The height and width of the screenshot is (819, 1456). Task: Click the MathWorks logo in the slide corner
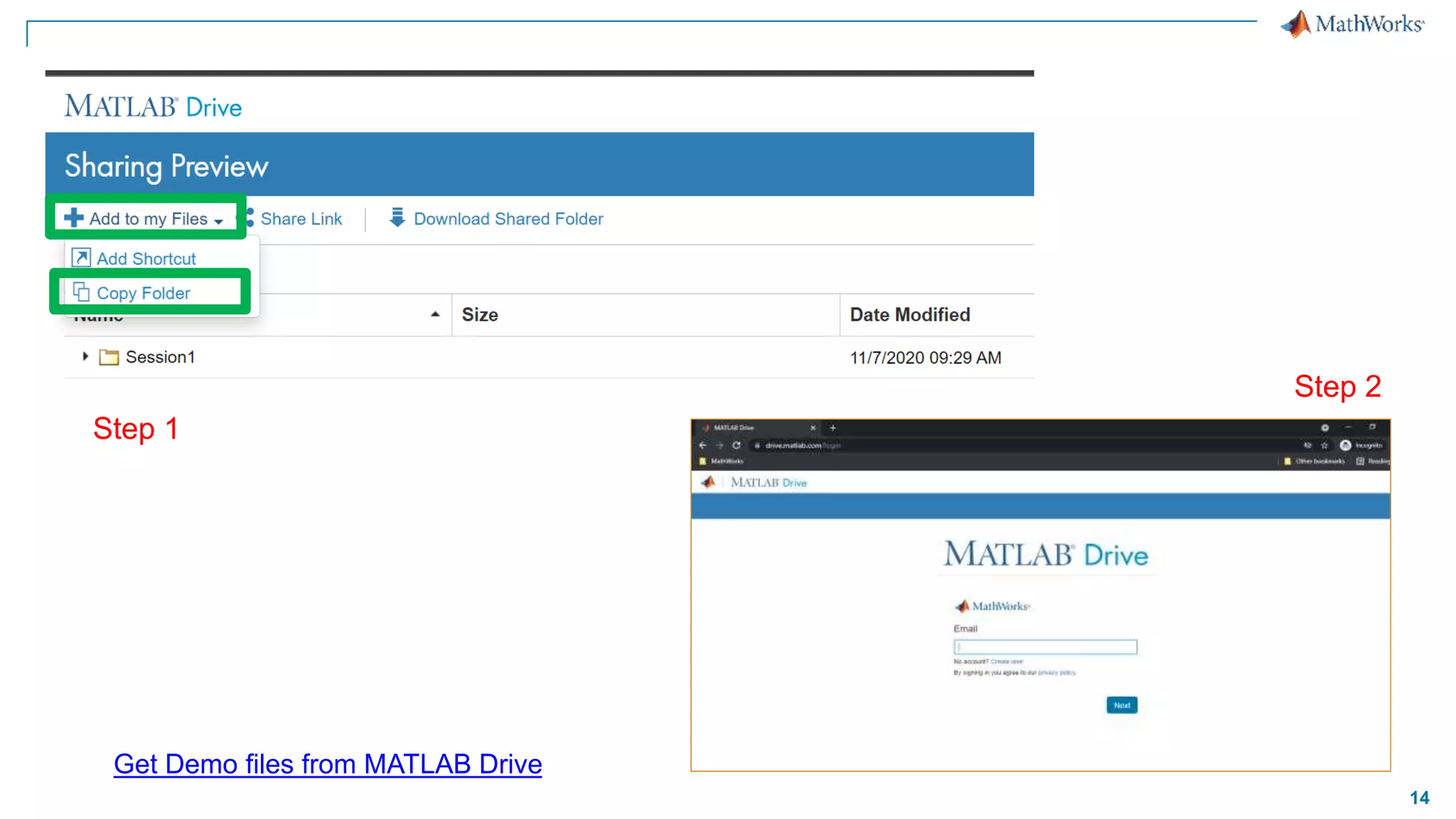click(1352, 24)
